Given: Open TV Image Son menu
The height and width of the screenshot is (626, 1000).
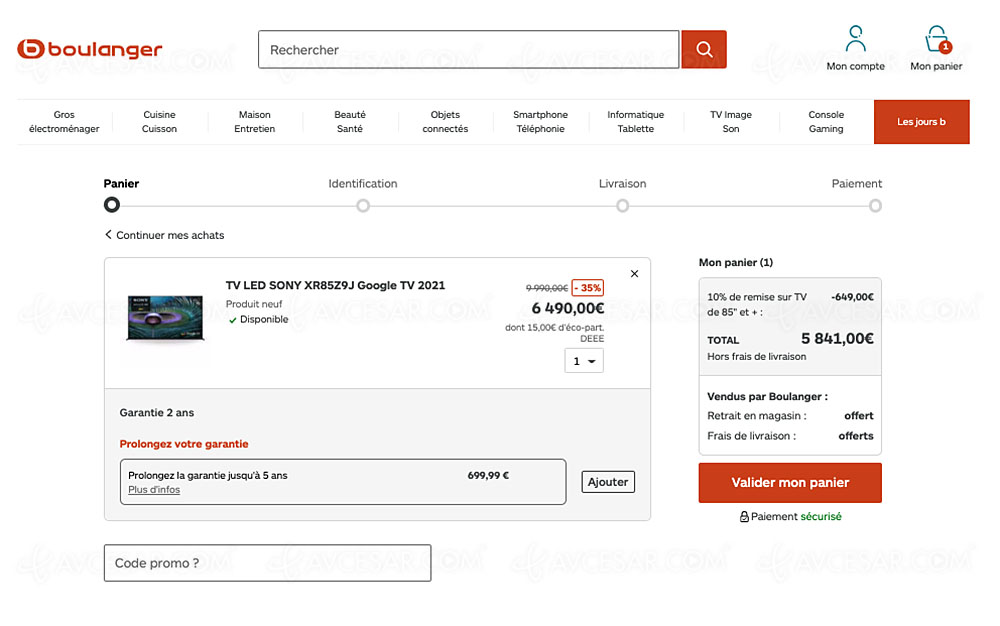Looking at the screenshot, I should pos(731,122).
